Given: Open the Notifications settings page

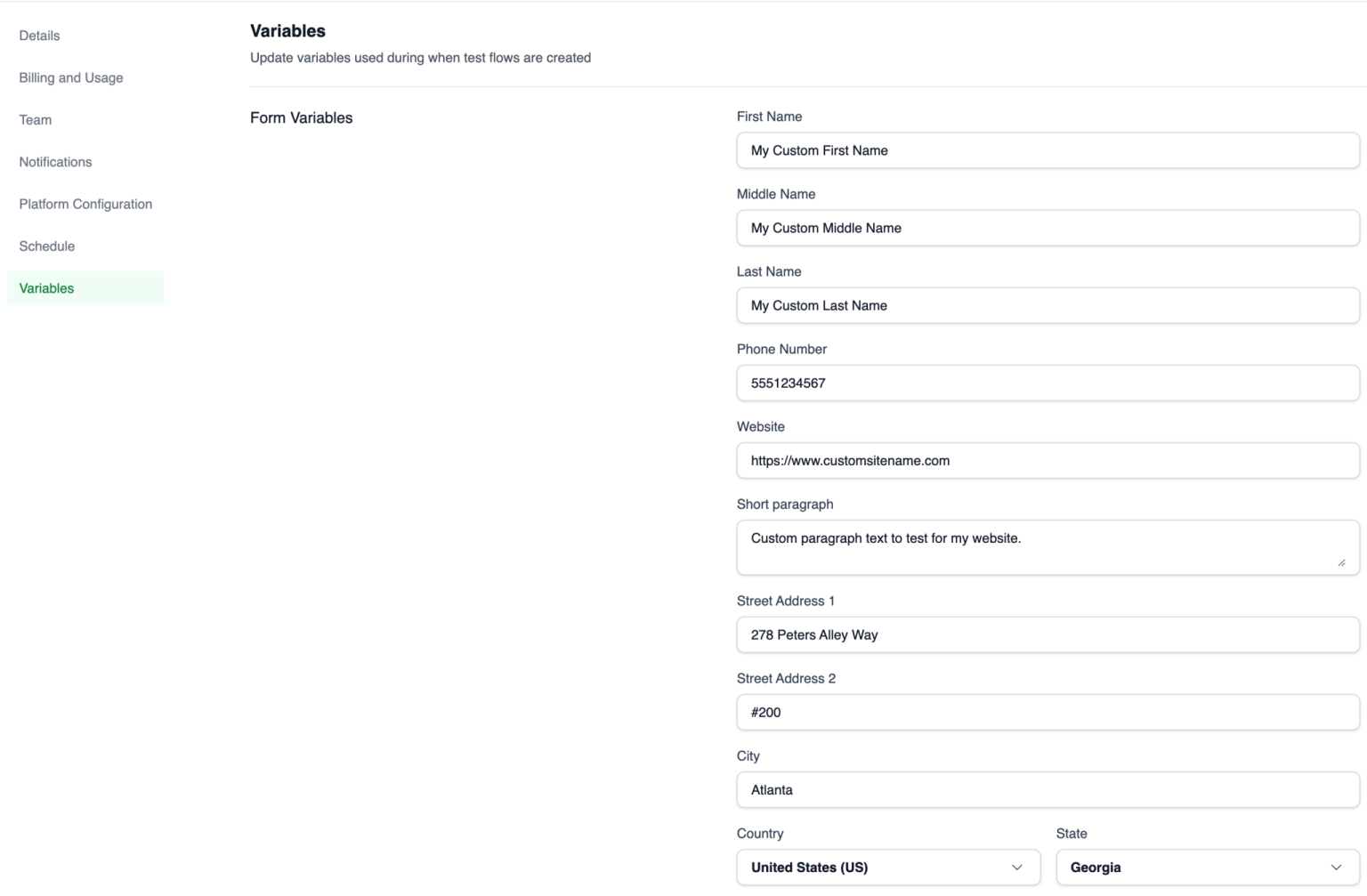Looking at the screenshot, I should tap(55, 162).
